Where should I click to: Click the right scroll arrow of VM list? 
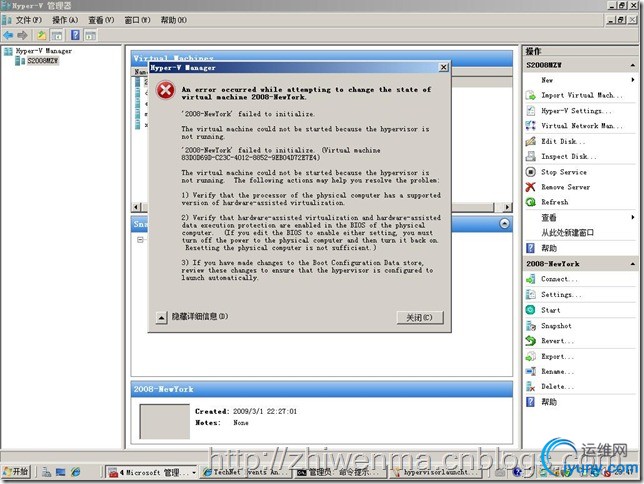click(x=508, y=207)
